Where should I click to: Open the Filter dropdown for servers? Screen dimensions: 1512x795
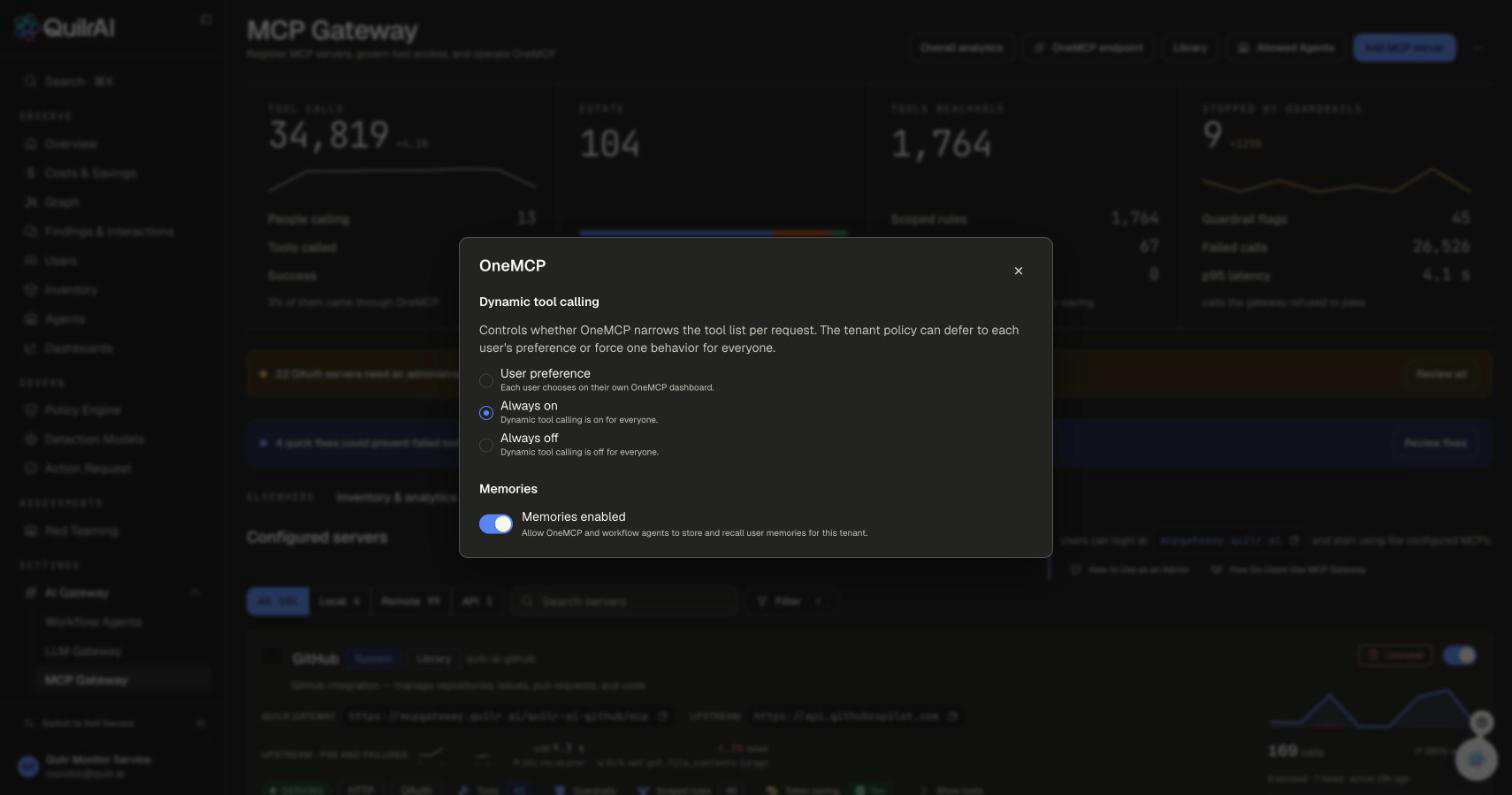click(789, 601)
